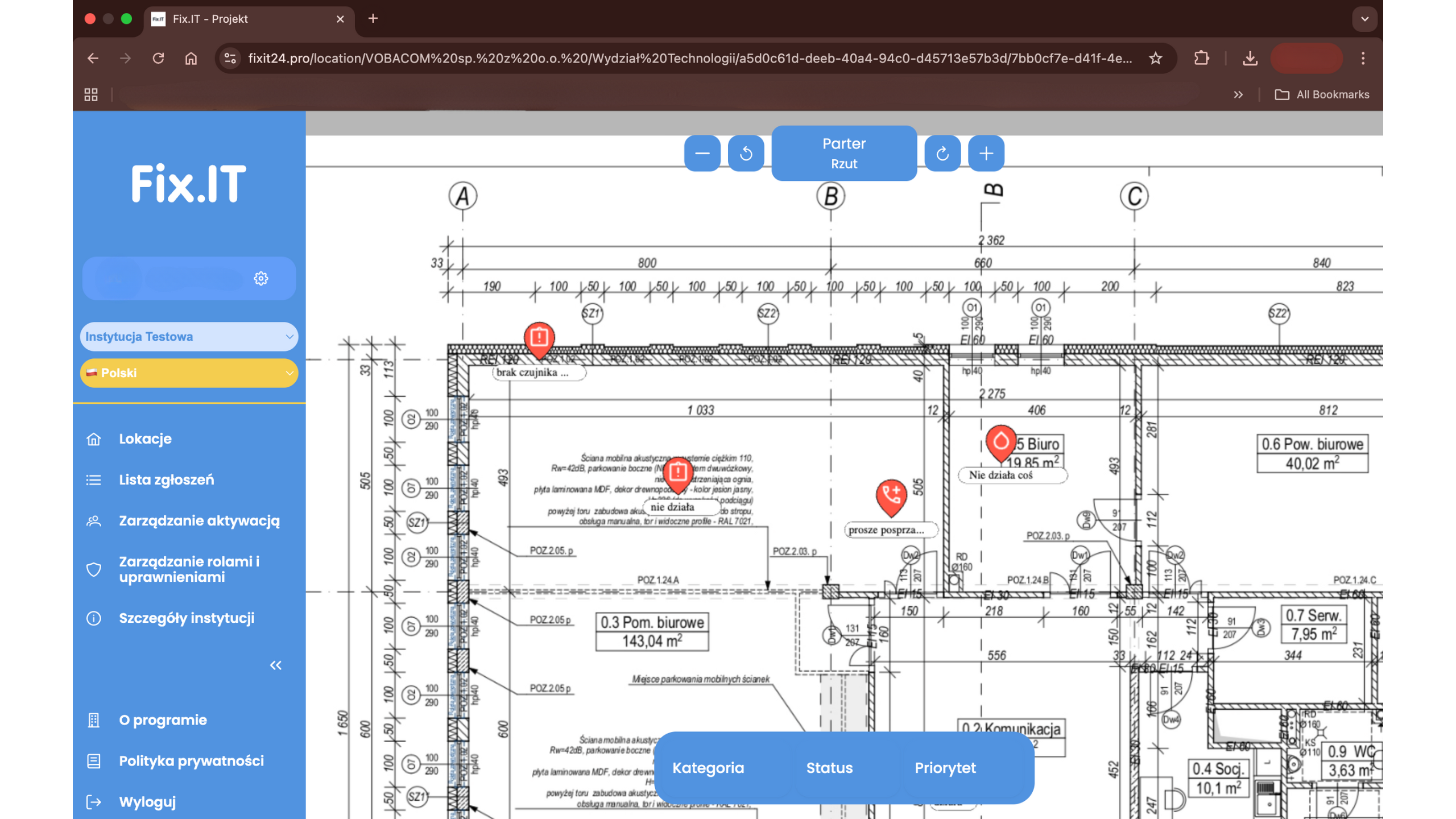The height and width of the screenshot is (819, 1456).
Task: Click the 'nie działa' issue label
Action: 681,507
